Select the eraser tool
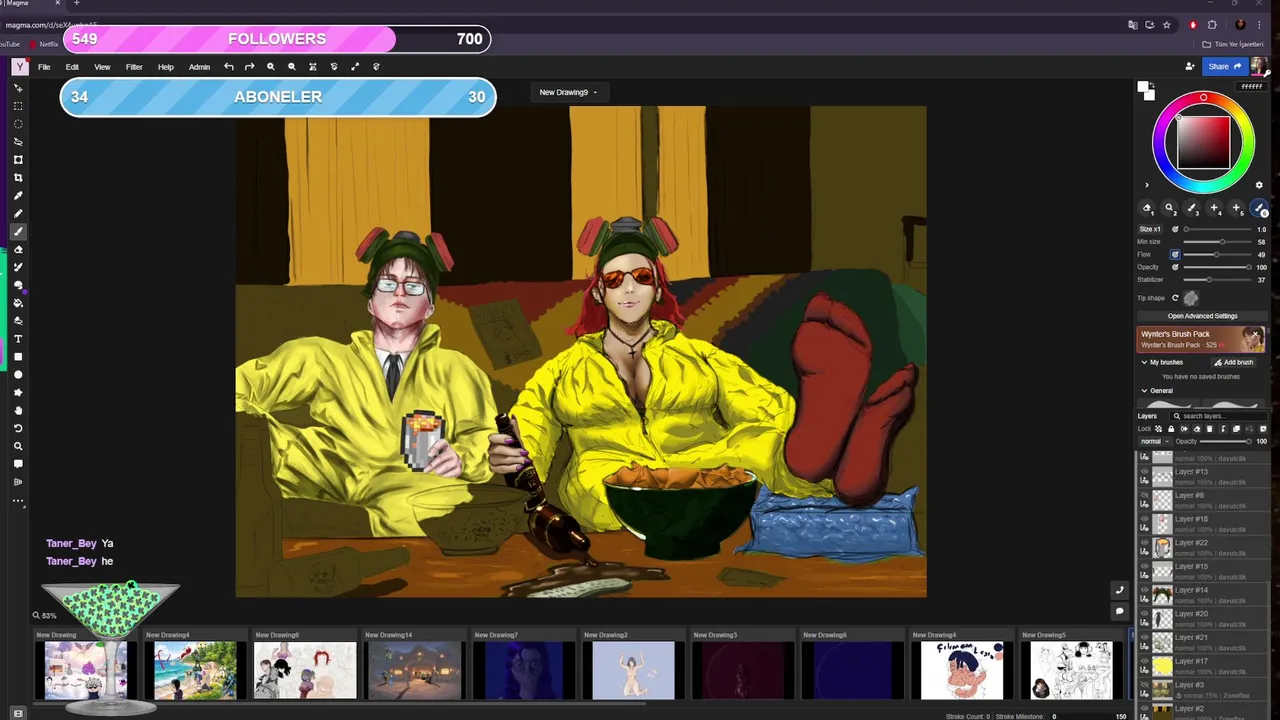The height and width of the screenshot is (720, 1280). click(x=18, y=250)
